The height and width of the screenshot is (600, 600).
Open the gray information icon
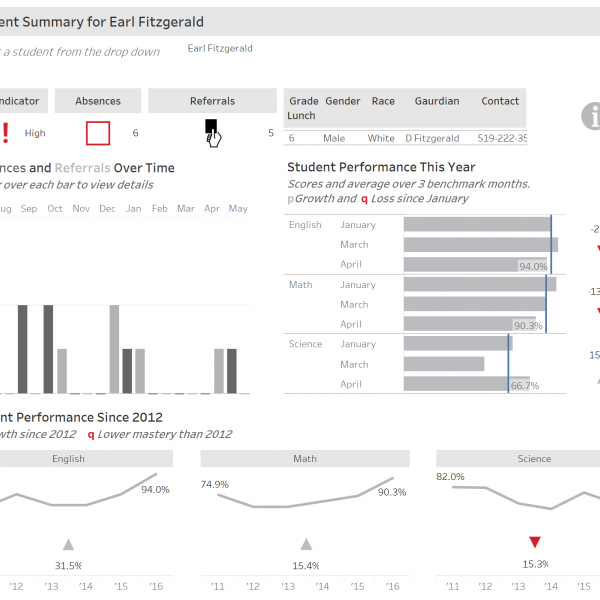(592, 116)
